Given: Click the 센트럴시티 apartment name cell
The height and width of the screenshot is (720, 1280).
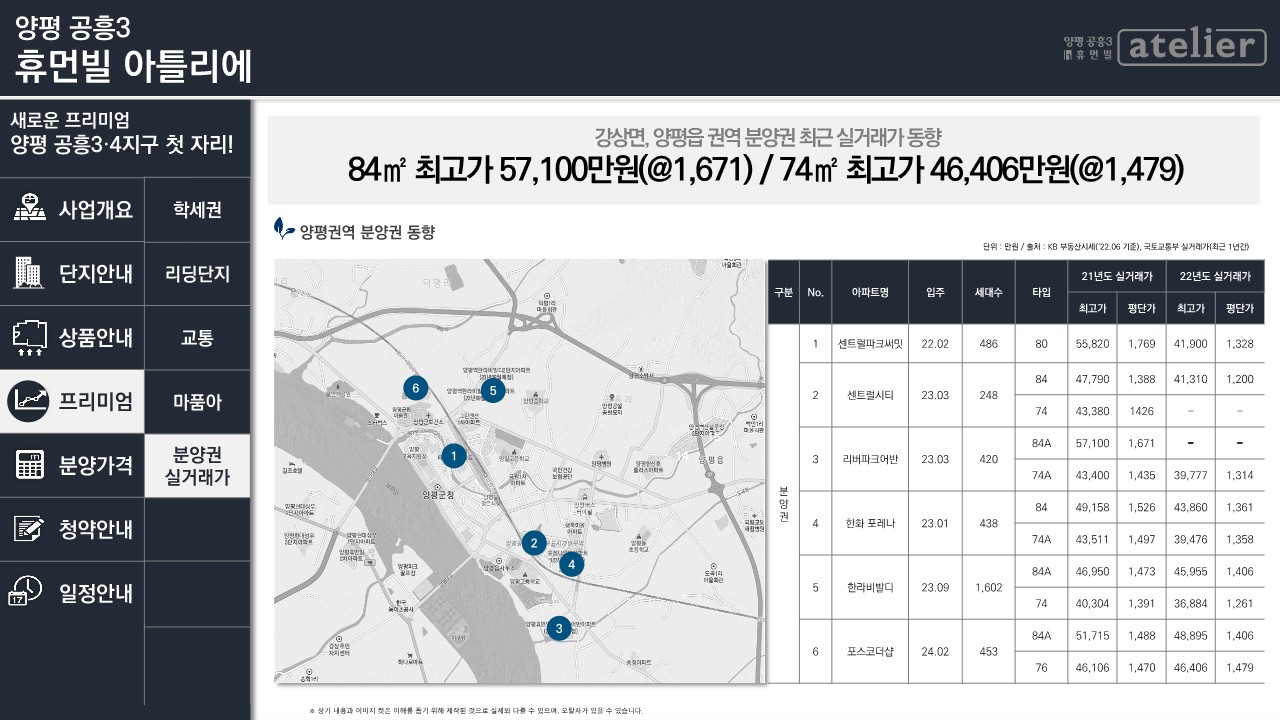Looking at the screenshot, I should coord(870,394).
